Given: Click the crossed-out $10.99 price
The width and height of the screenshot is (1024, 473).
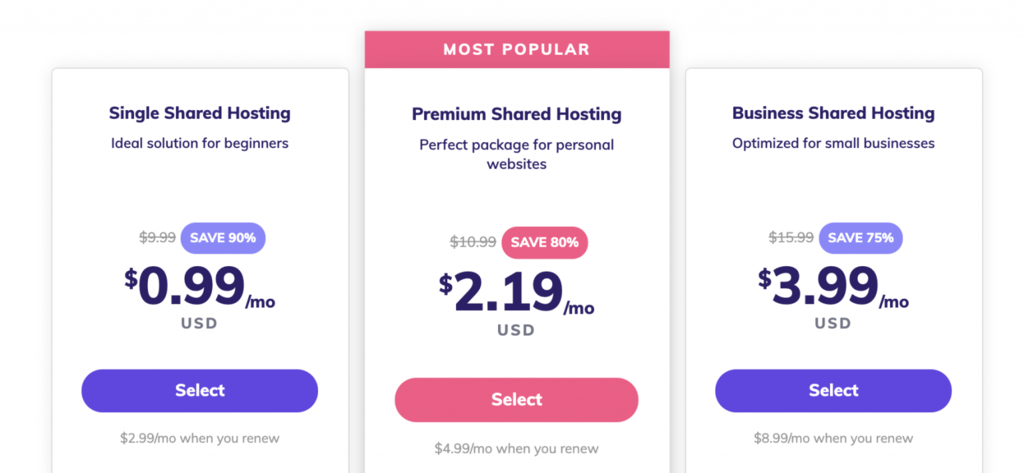Looking at the screenshot, I should pyautogui.click(x=473, y=242).
